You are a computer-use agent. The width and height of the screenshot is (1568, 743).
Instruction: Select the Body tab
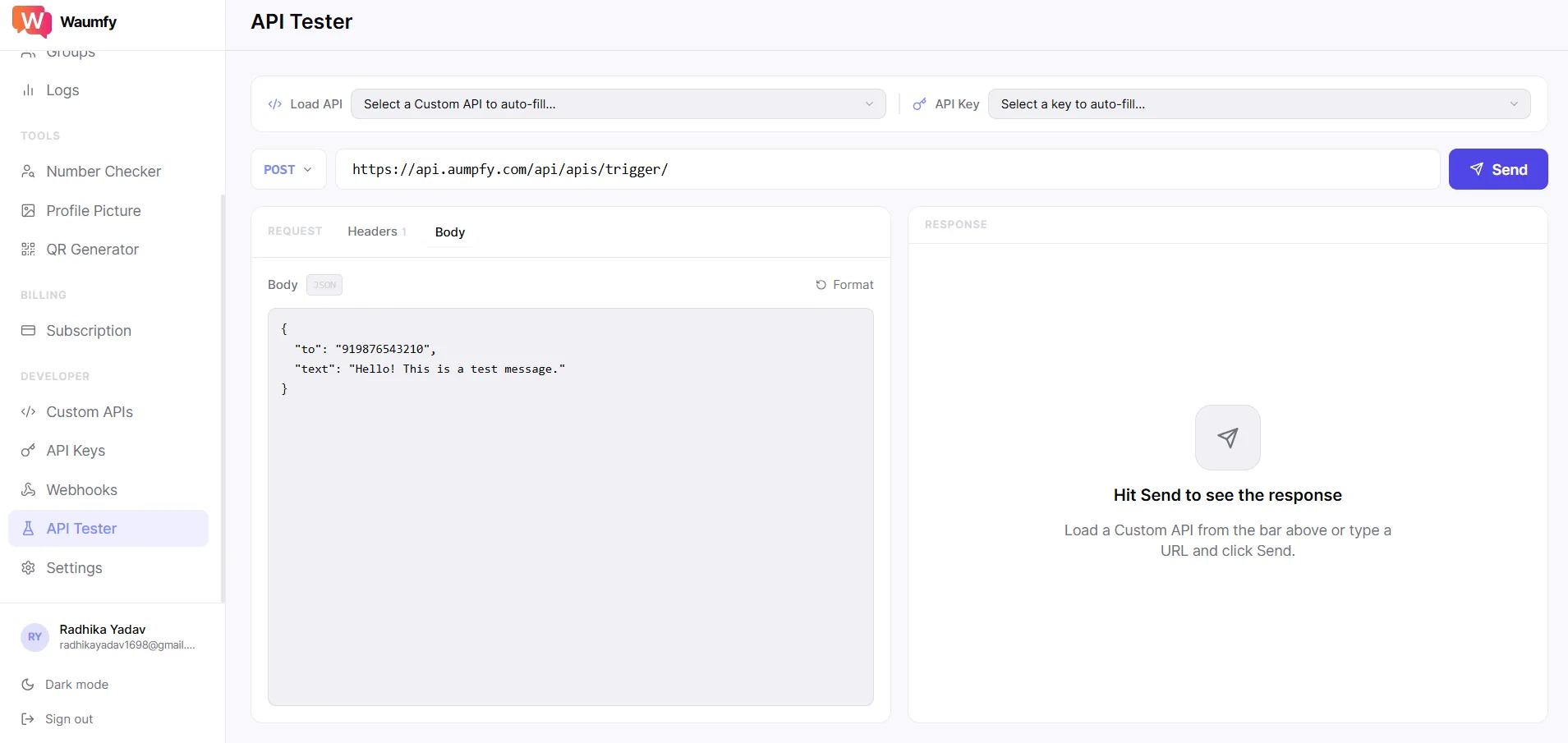click(x=449, y=232)
